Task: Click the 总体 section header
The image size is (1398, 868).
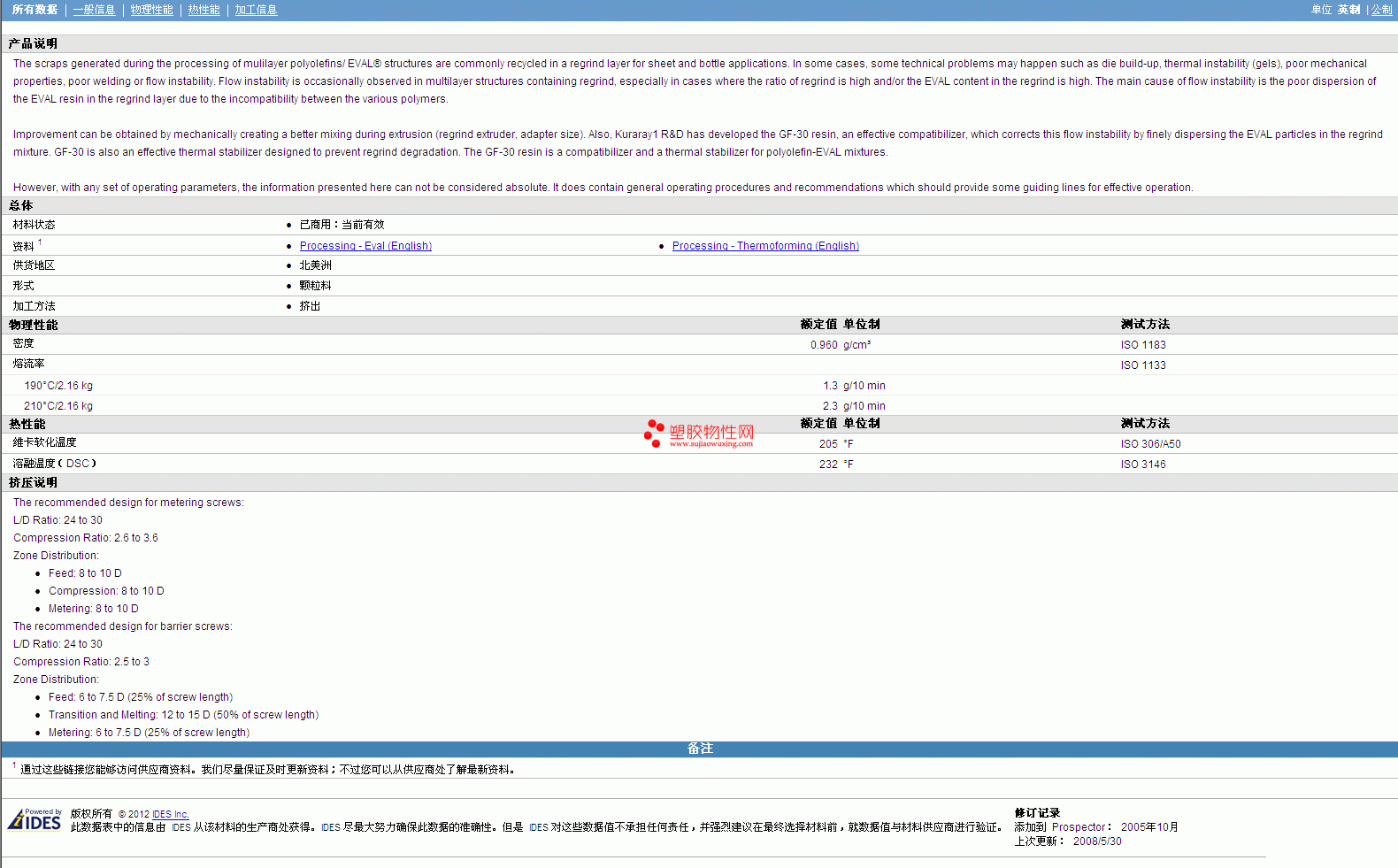Action: coord(20,205)
